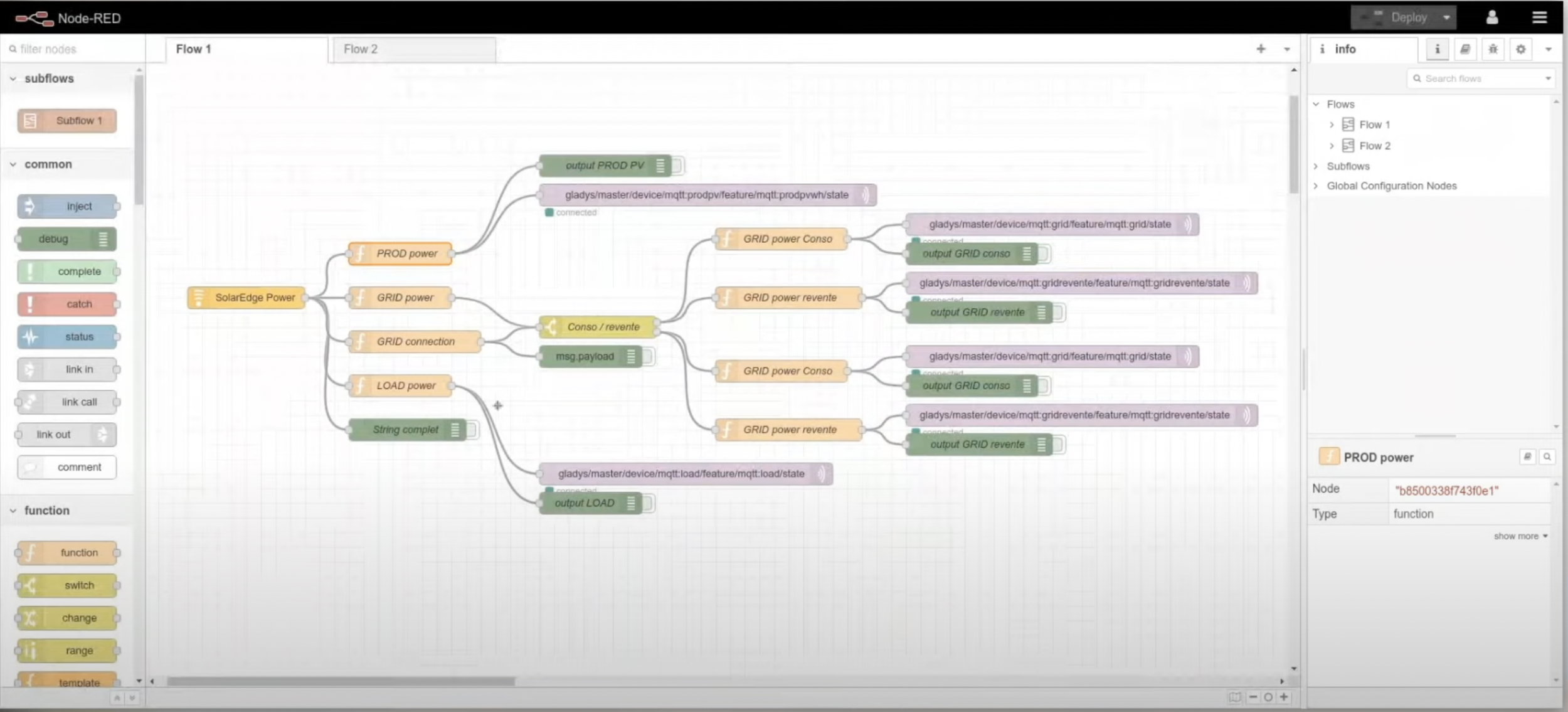Screen dimensions: 1568x712
Task: Expand Global Configuration Nodes in the tree
Action: point(1316,186)
